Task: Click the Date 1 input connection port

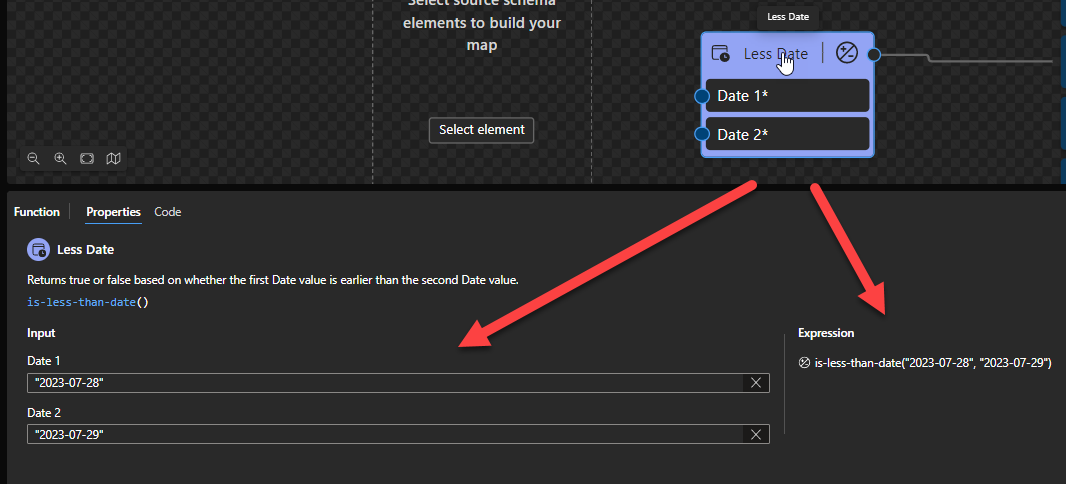Action: point(702,96)
